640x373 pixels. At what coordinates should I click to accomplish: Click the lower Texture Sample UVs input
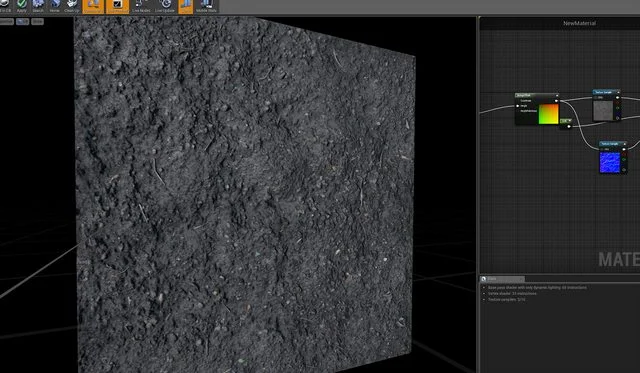(605, 149)
